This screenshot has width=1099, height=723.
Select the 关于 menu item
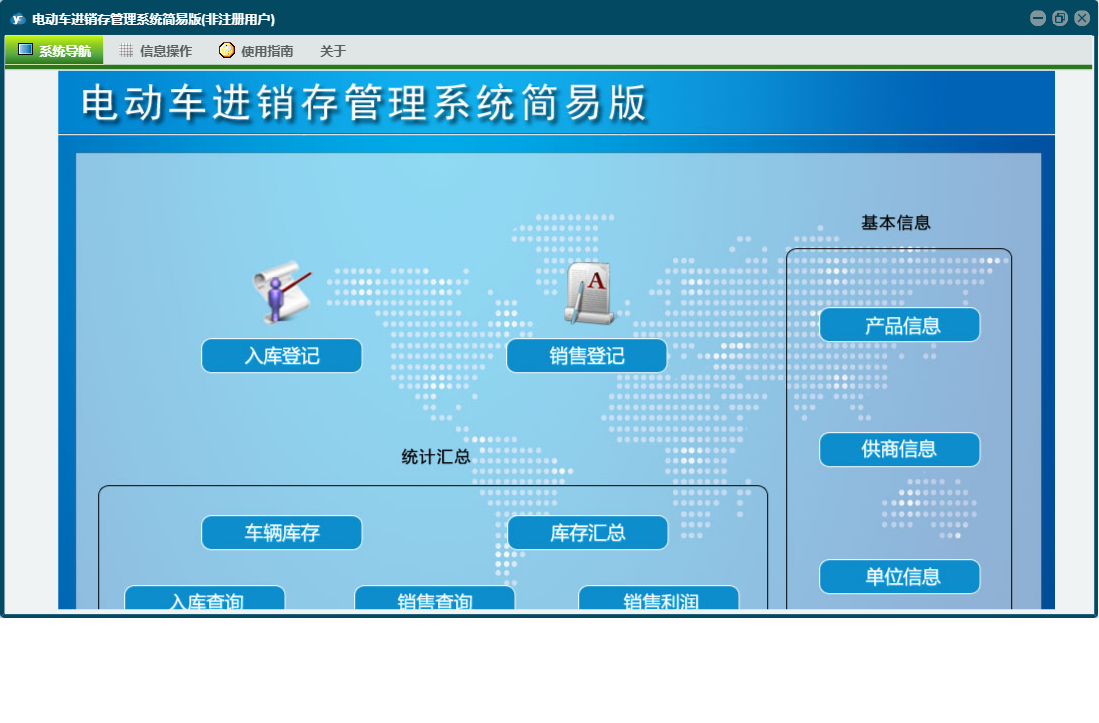coord(333,51)
